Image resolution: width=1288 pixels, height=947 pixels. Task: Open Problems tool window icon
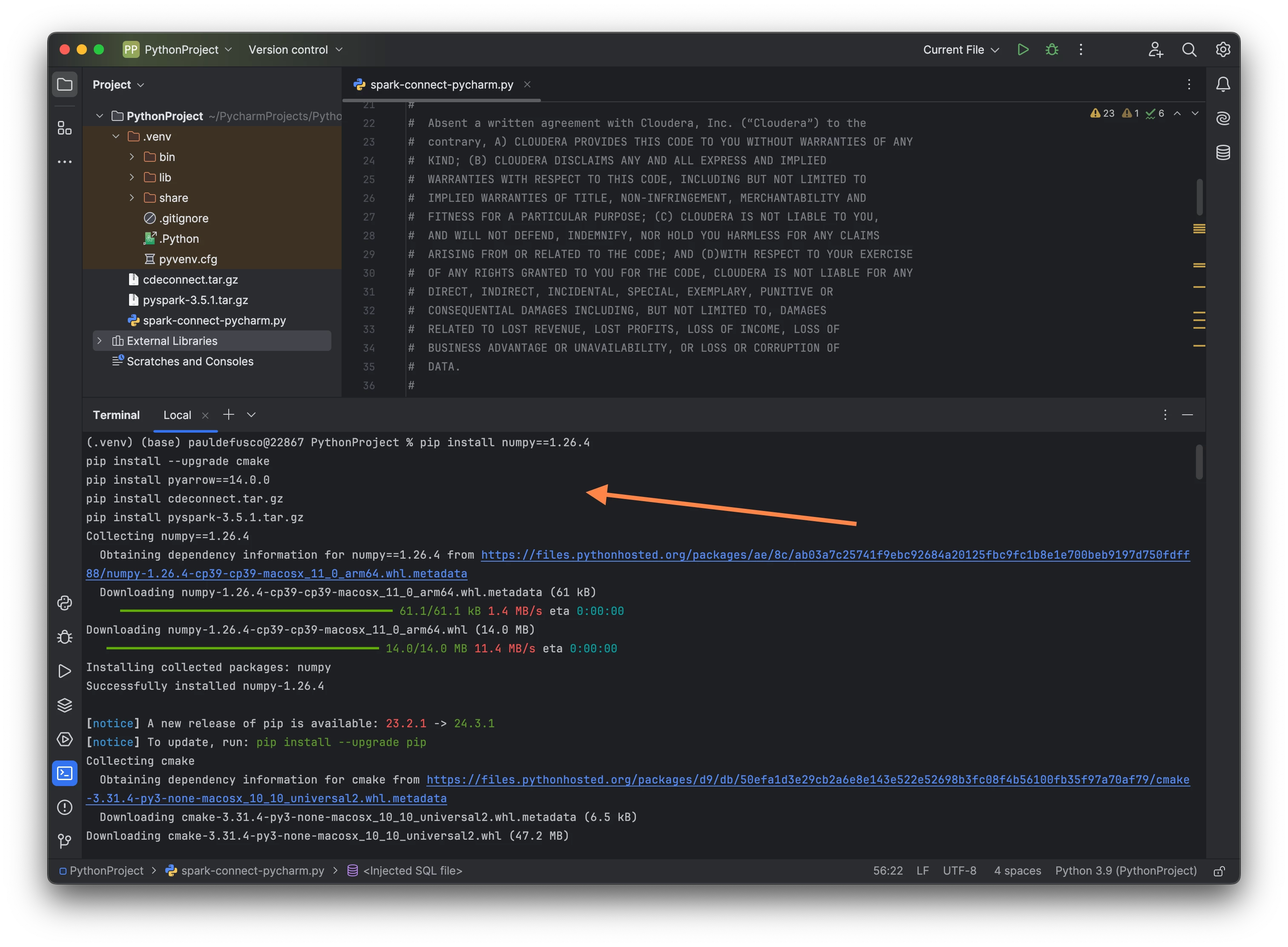65,807
